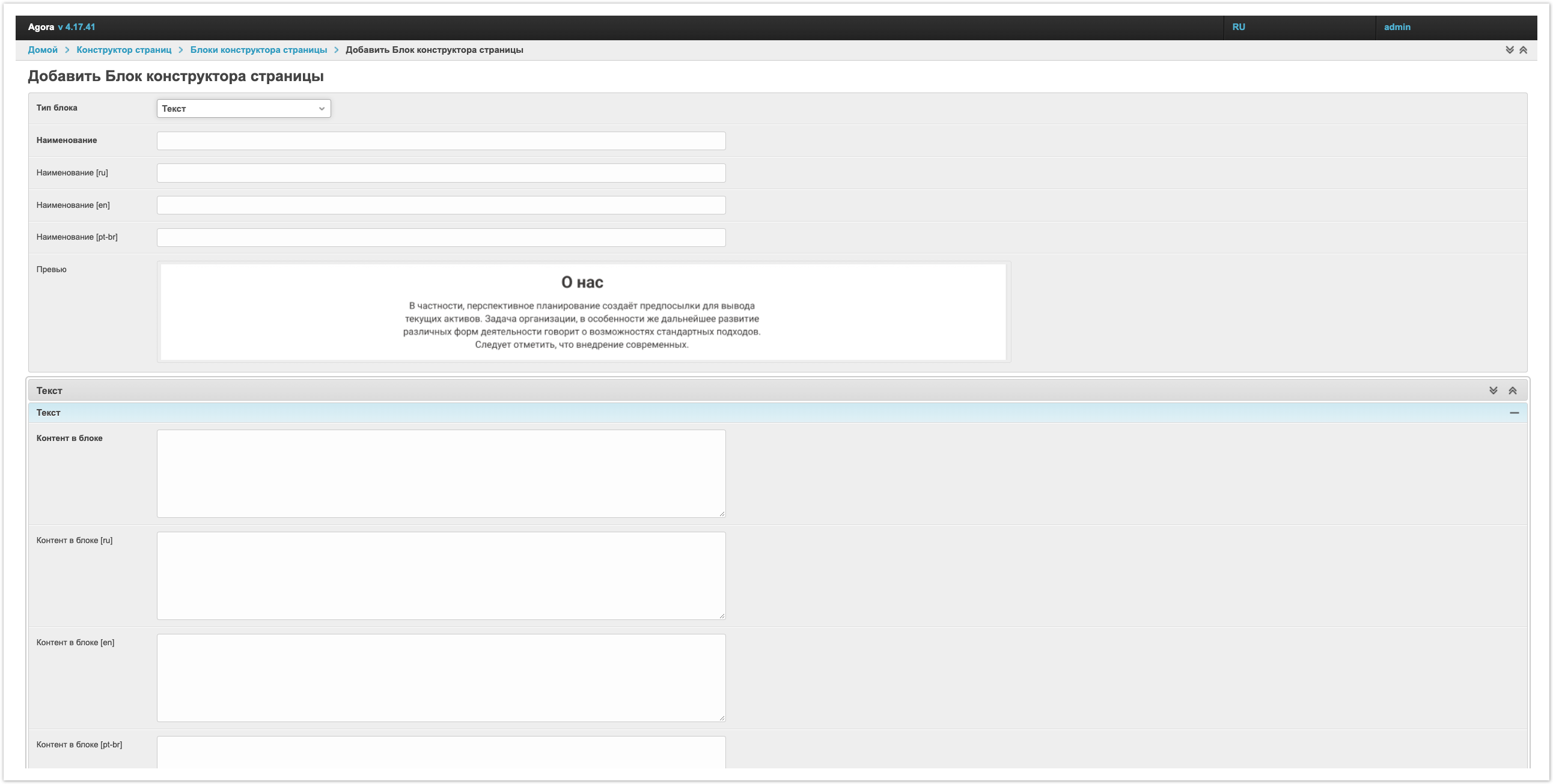Viewport: 1553px width, 784px height.
Task: Open the RU language menu
Action: point(1238,27)
